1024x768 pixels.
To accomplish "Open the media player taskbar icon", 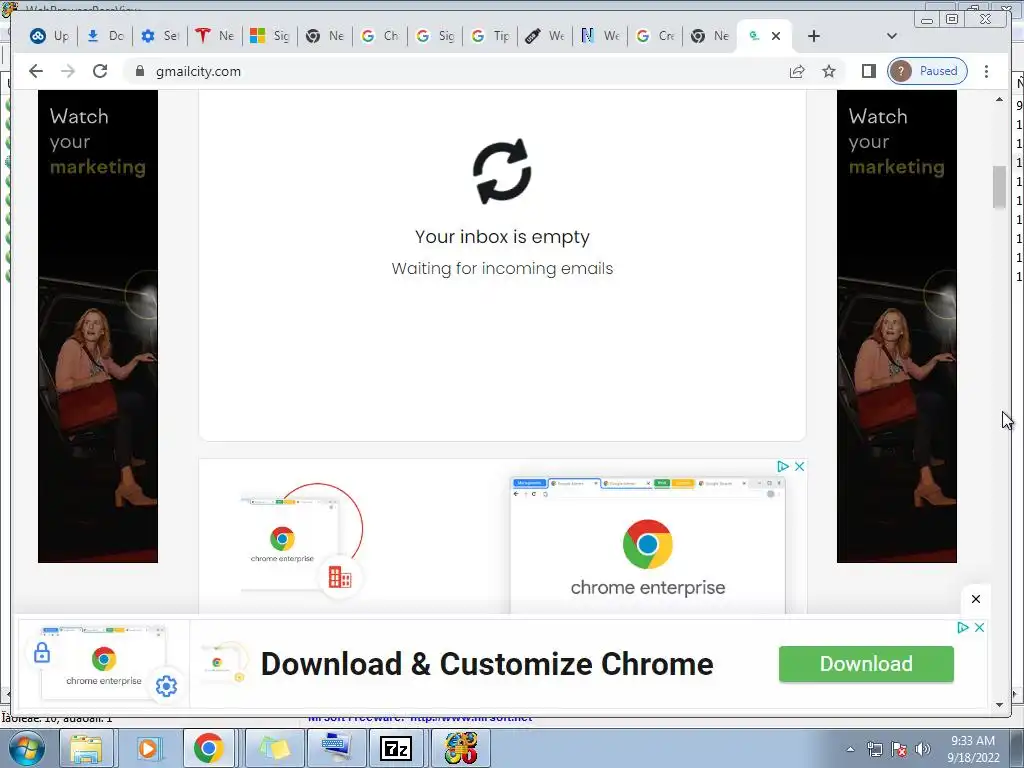I will point(148,748).
